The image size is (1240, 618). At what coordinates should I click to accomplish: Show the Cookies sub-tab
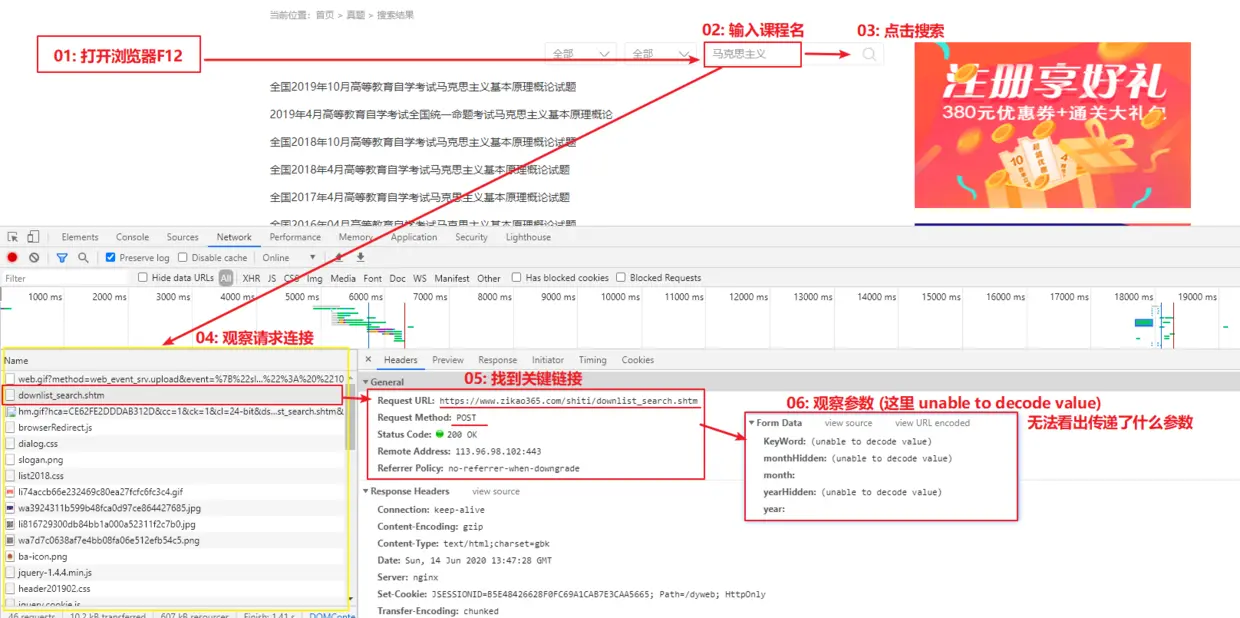(638, 360)
